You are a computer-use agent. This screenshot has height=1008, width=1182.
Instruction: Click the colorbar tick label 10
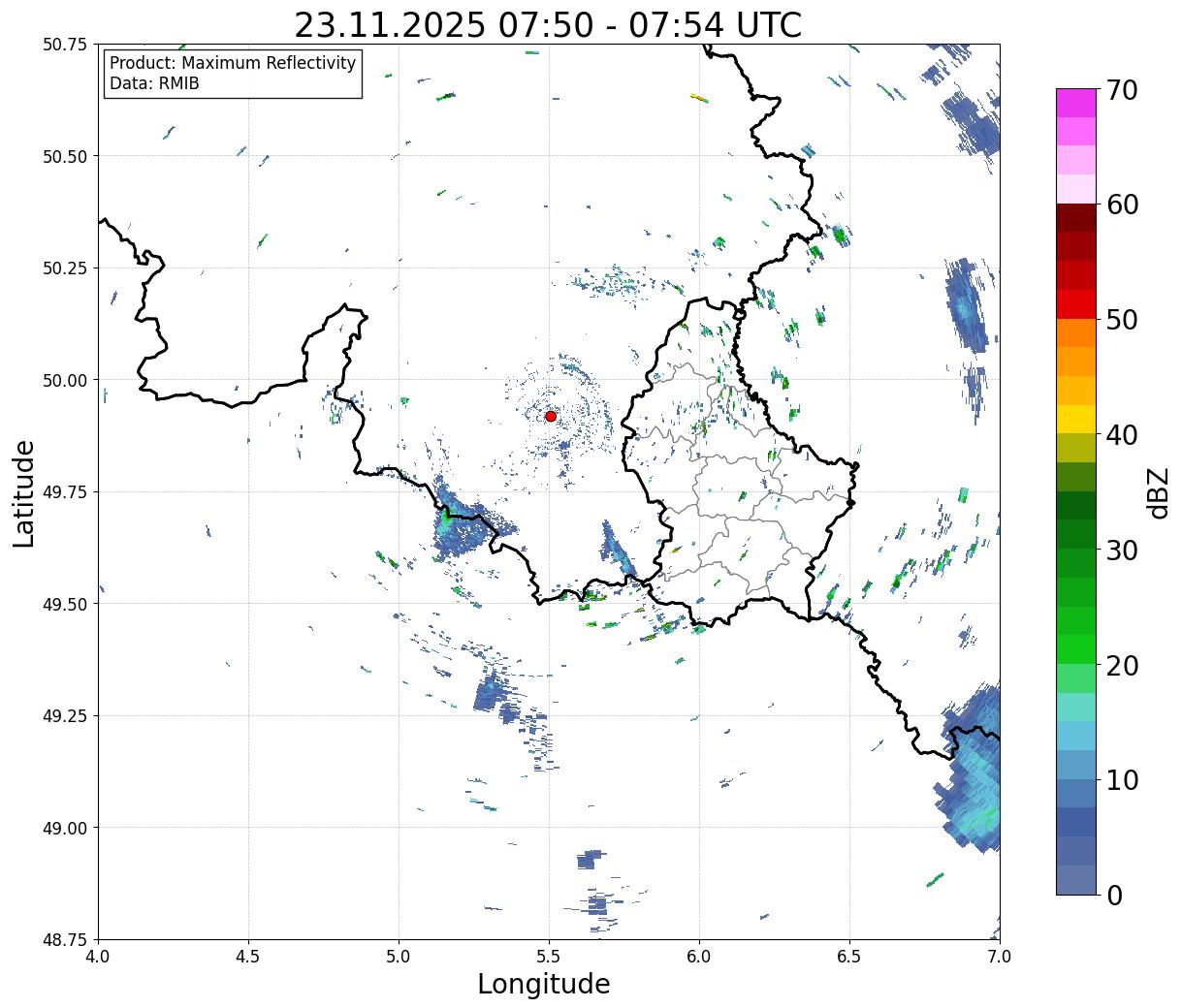tap(1122, 780)
